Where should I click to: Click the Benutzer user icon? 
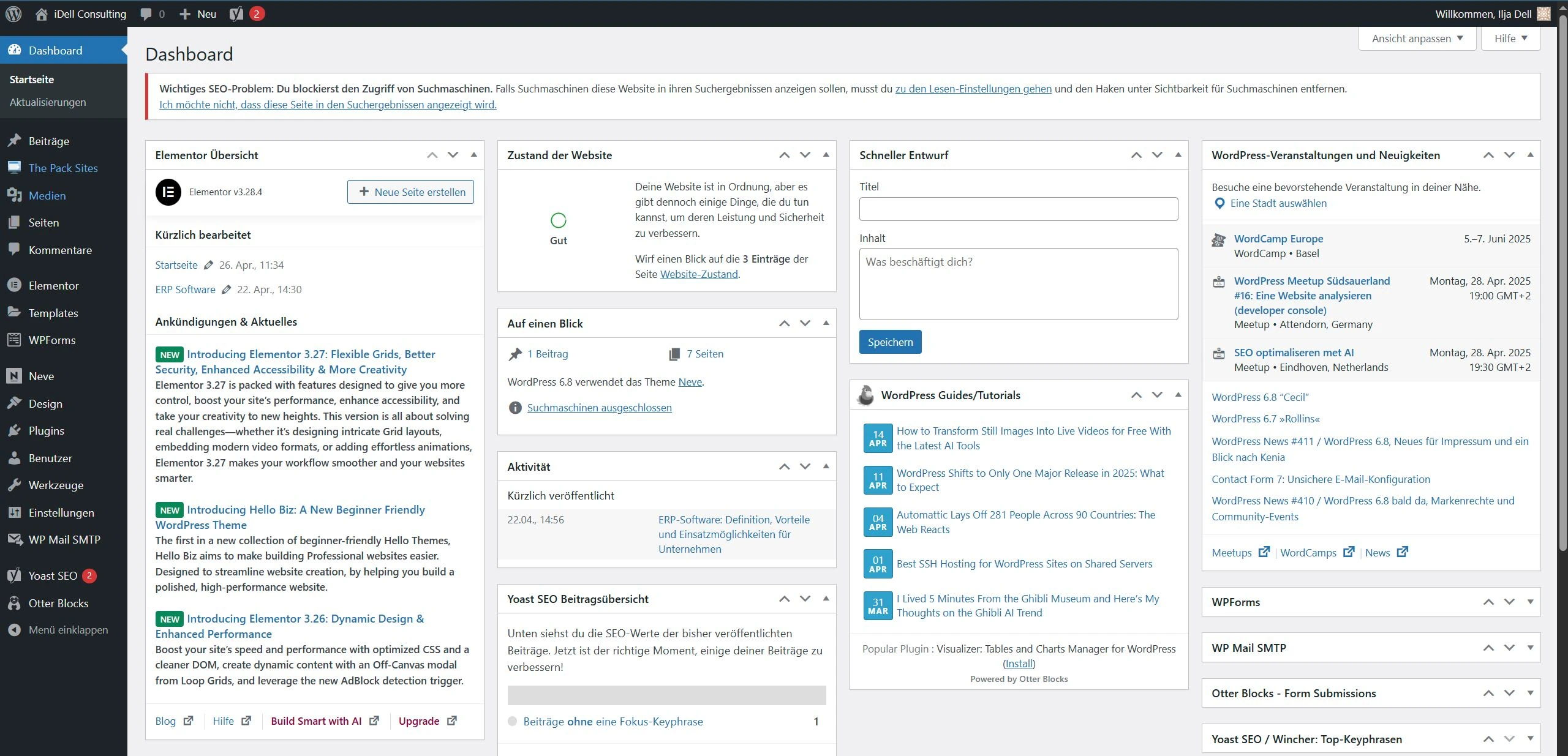pos(14,458)
